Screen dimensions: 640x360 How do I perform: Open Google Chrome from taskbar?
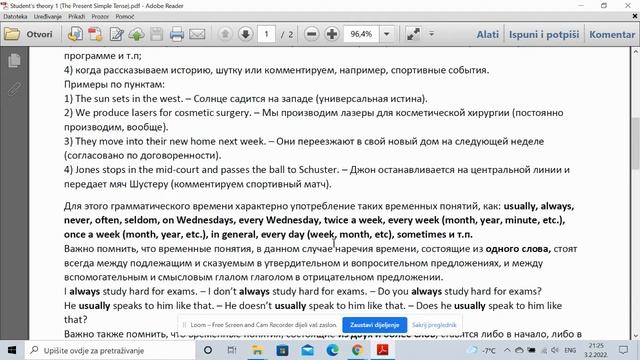coord(357,350)
